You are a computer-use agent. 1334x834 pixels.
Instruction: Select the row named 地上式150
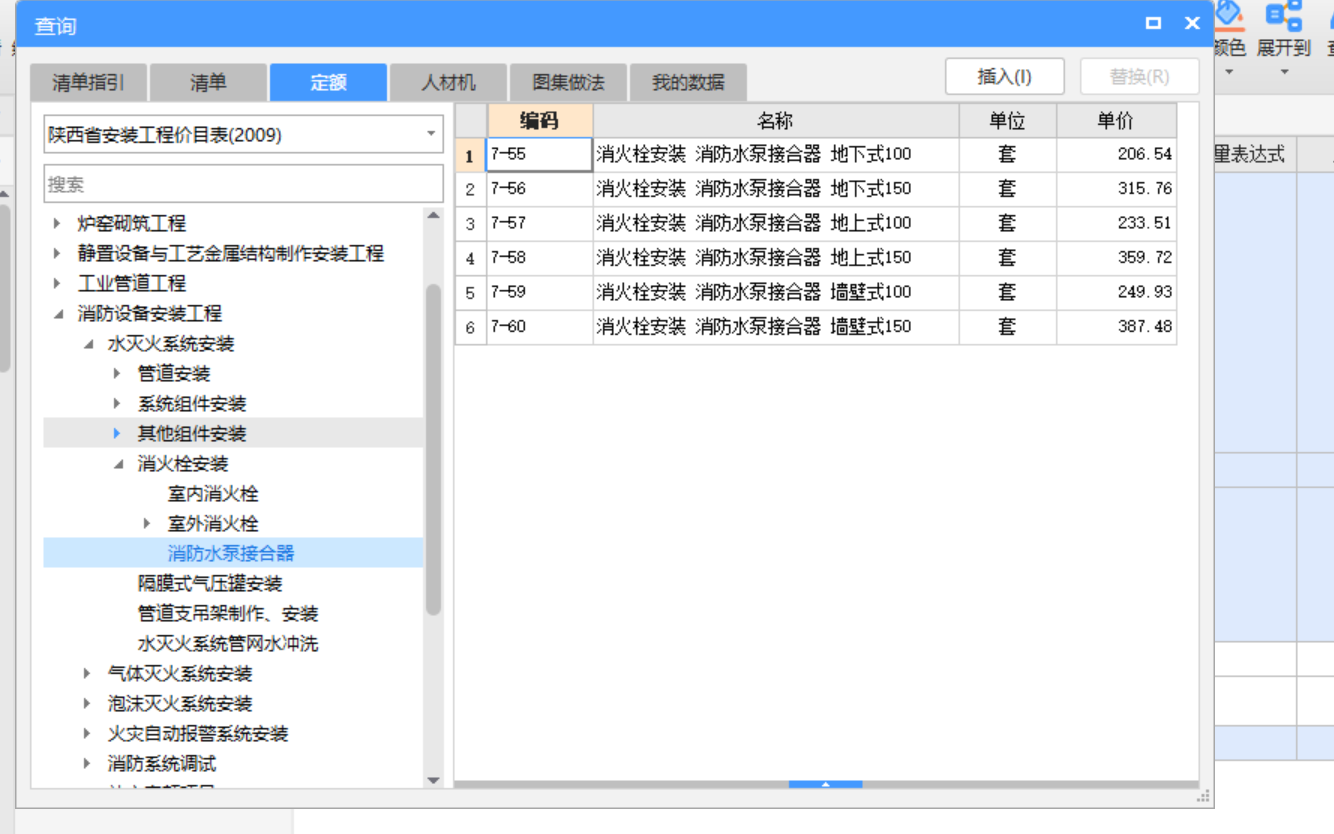tap(776, 258)
